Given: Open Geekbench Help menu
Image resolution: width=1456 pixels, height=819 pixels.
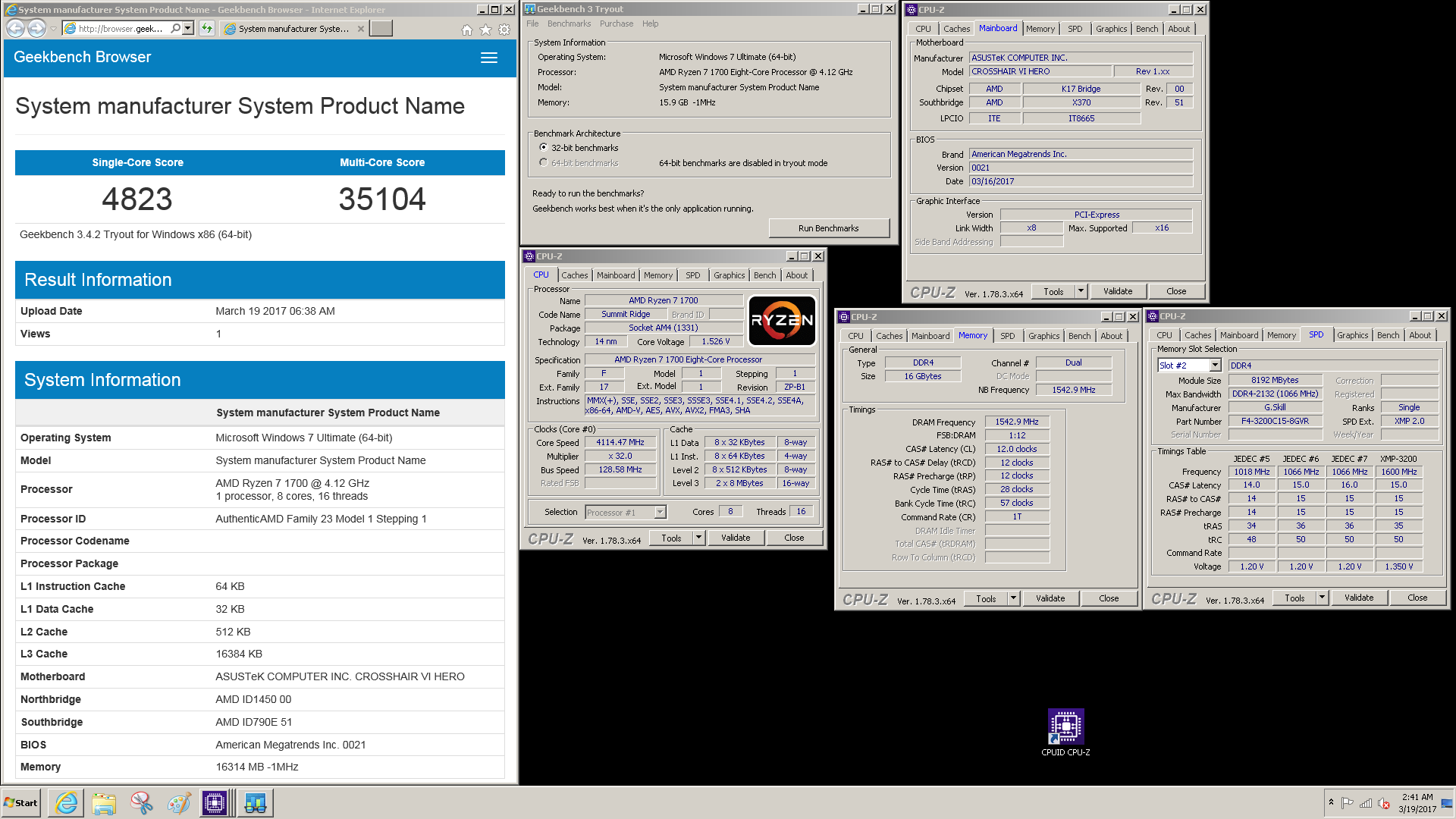Looking at the screenshot, I should [650, 24].
